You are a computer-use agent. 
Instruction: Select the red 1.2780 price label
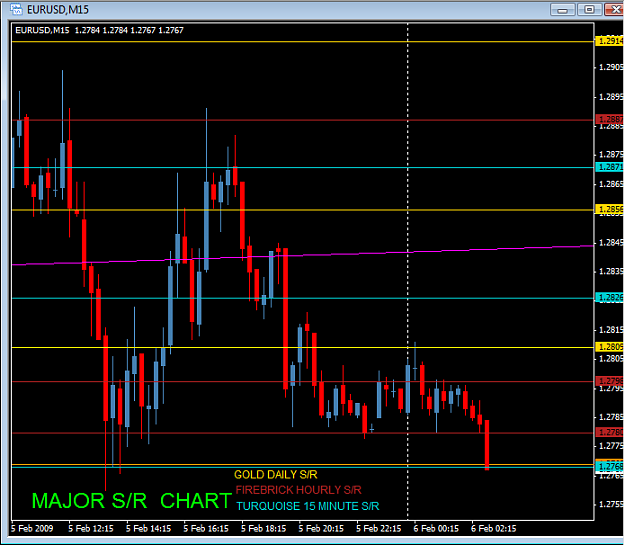[609, 432]
